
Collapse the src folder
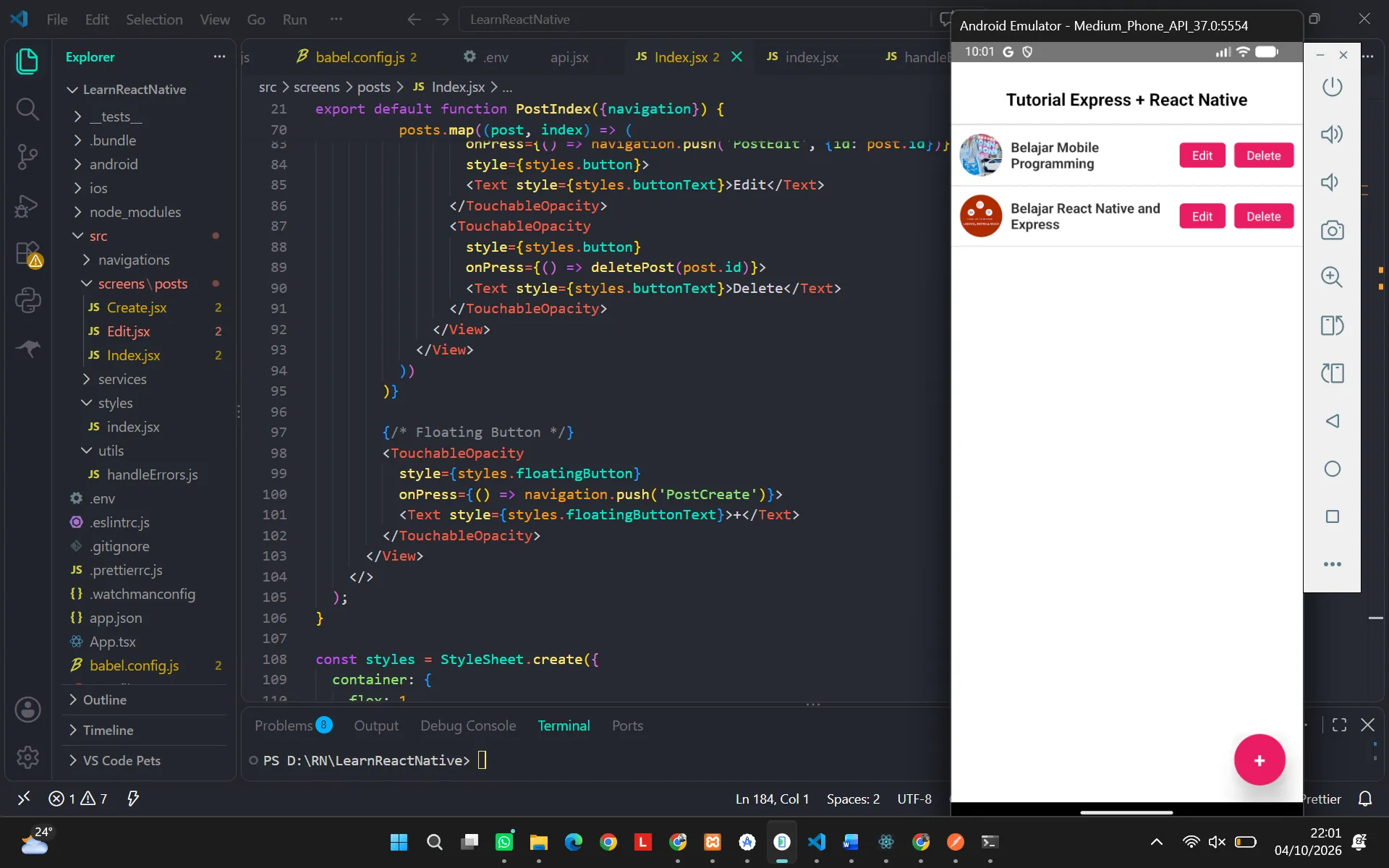(x=98, y=236)
